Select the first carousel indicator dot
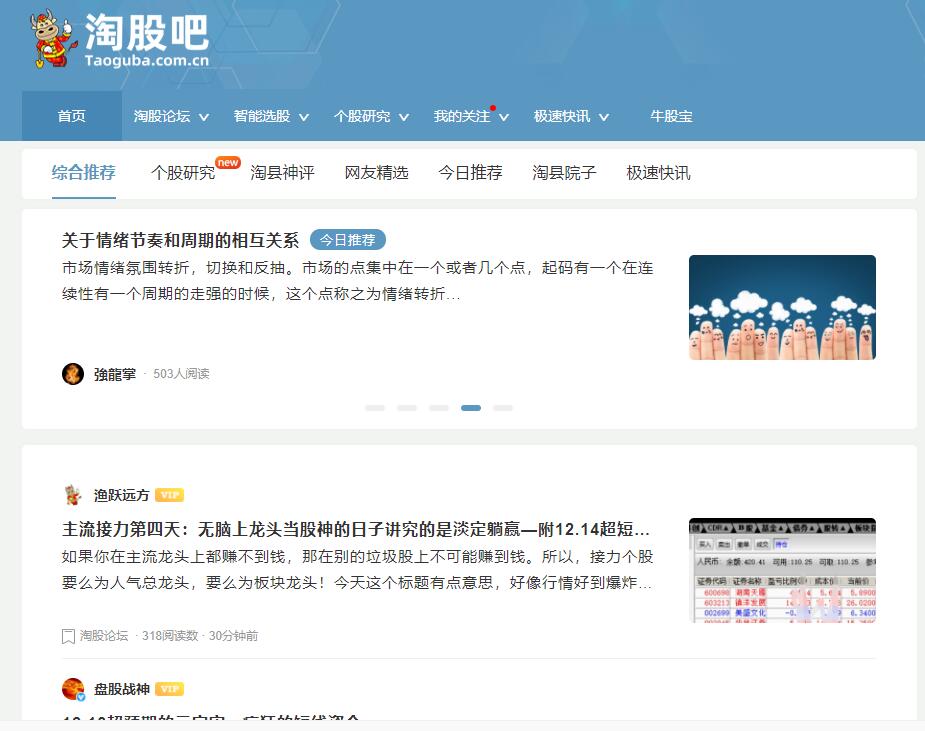Viewport: 925px width, 731px height. tap(375, 408)
